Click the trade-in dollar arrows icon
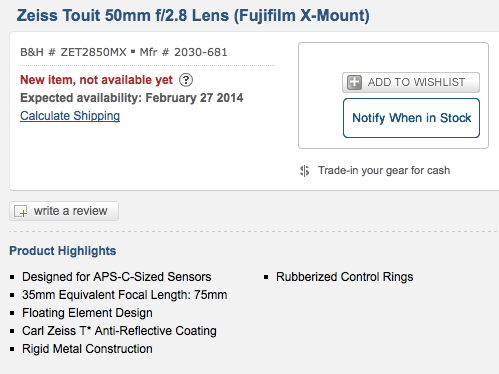 pyautogui.click(x=304, y=171)
